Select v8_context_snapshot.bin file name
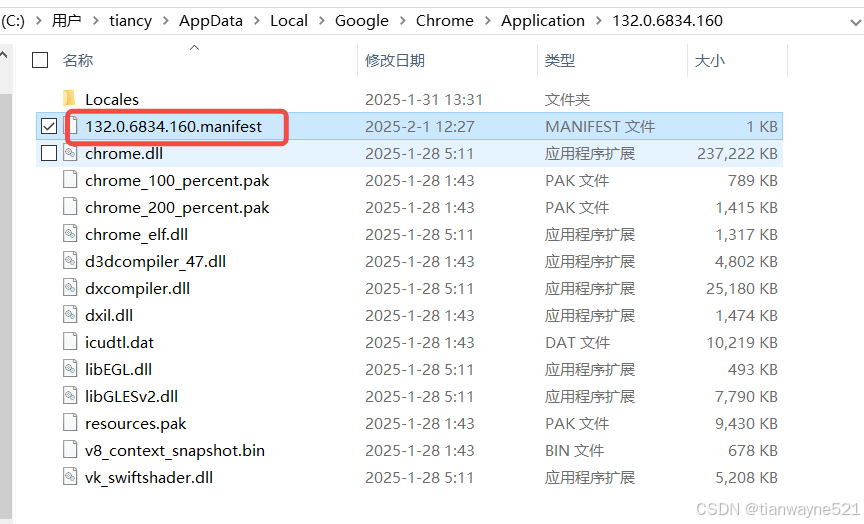 pyautogui.click(x=175, y=450)
